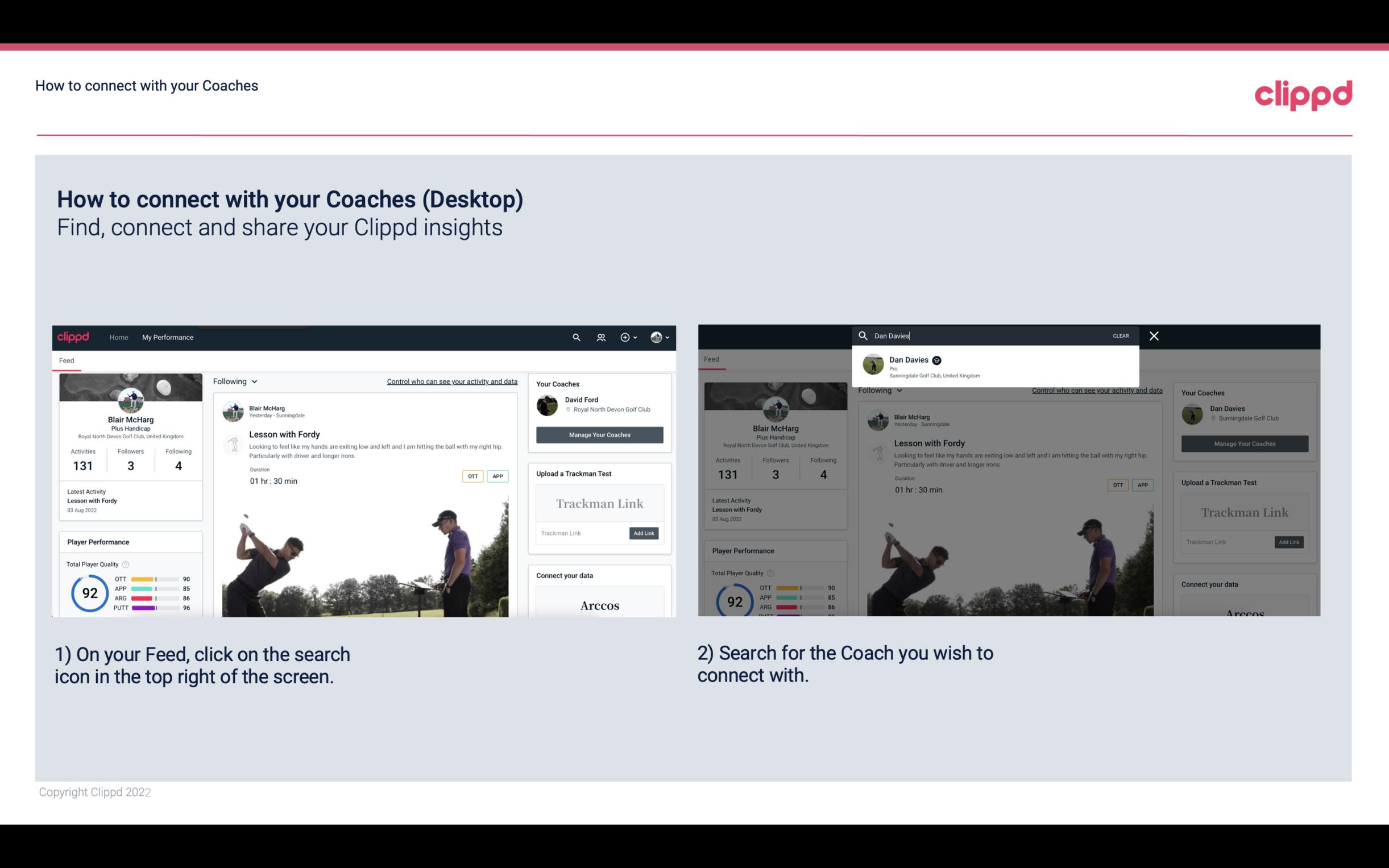The image size is (1389, 868).
Task: Click the Arccos connect data icon
Action: pos(599,605)
